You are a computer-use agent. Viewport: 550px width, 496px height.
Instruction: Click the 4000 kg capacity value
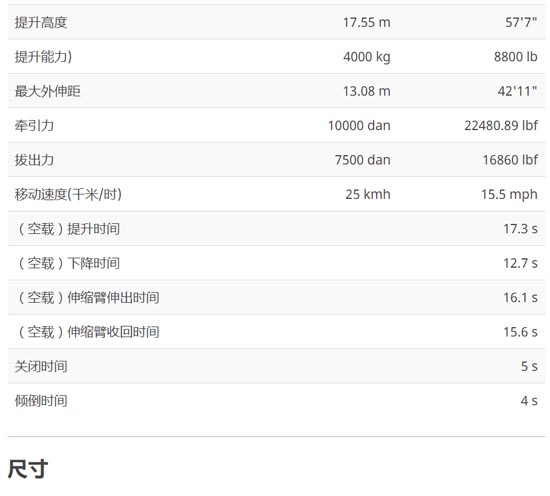point(367,57)
